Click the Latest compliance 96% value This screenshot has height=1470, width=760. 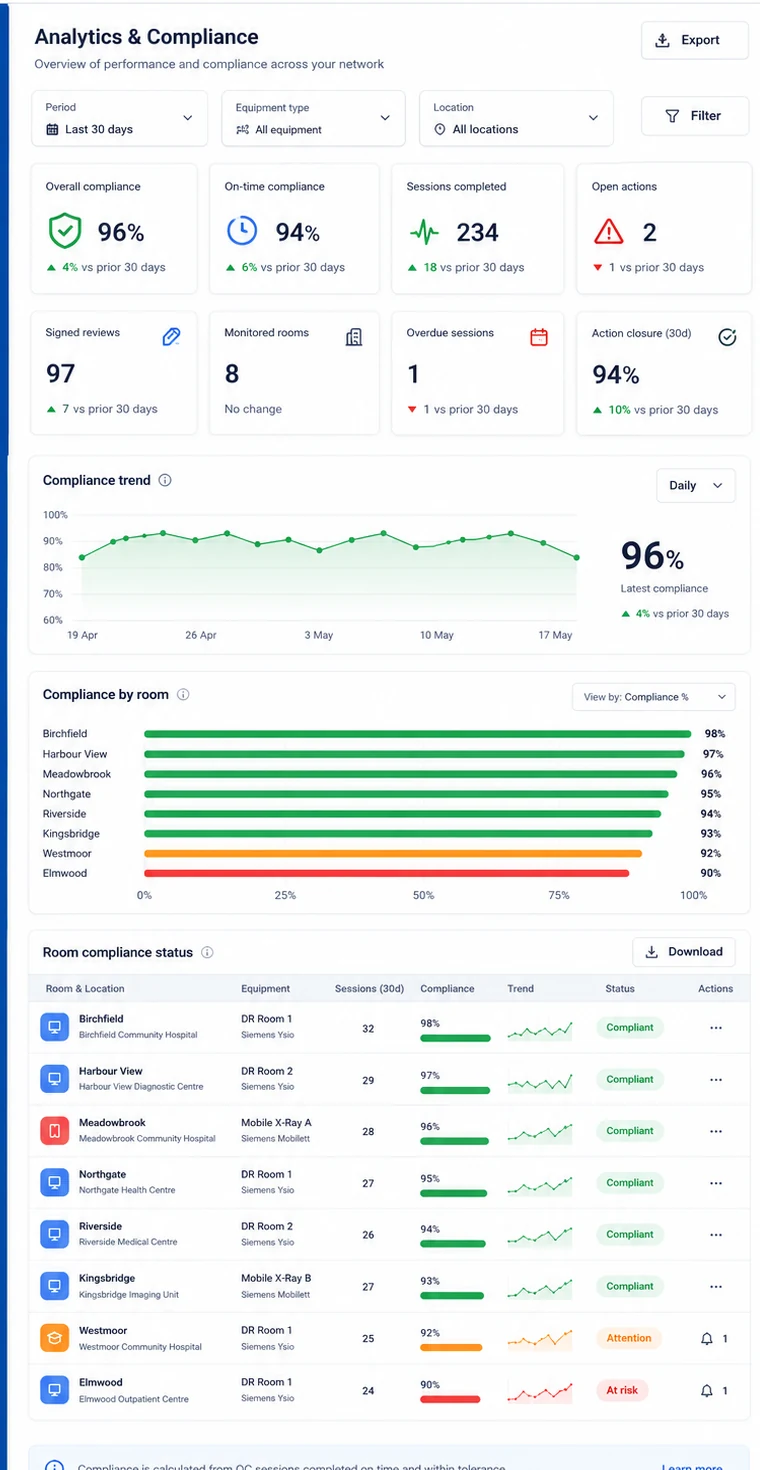(652, 556)
